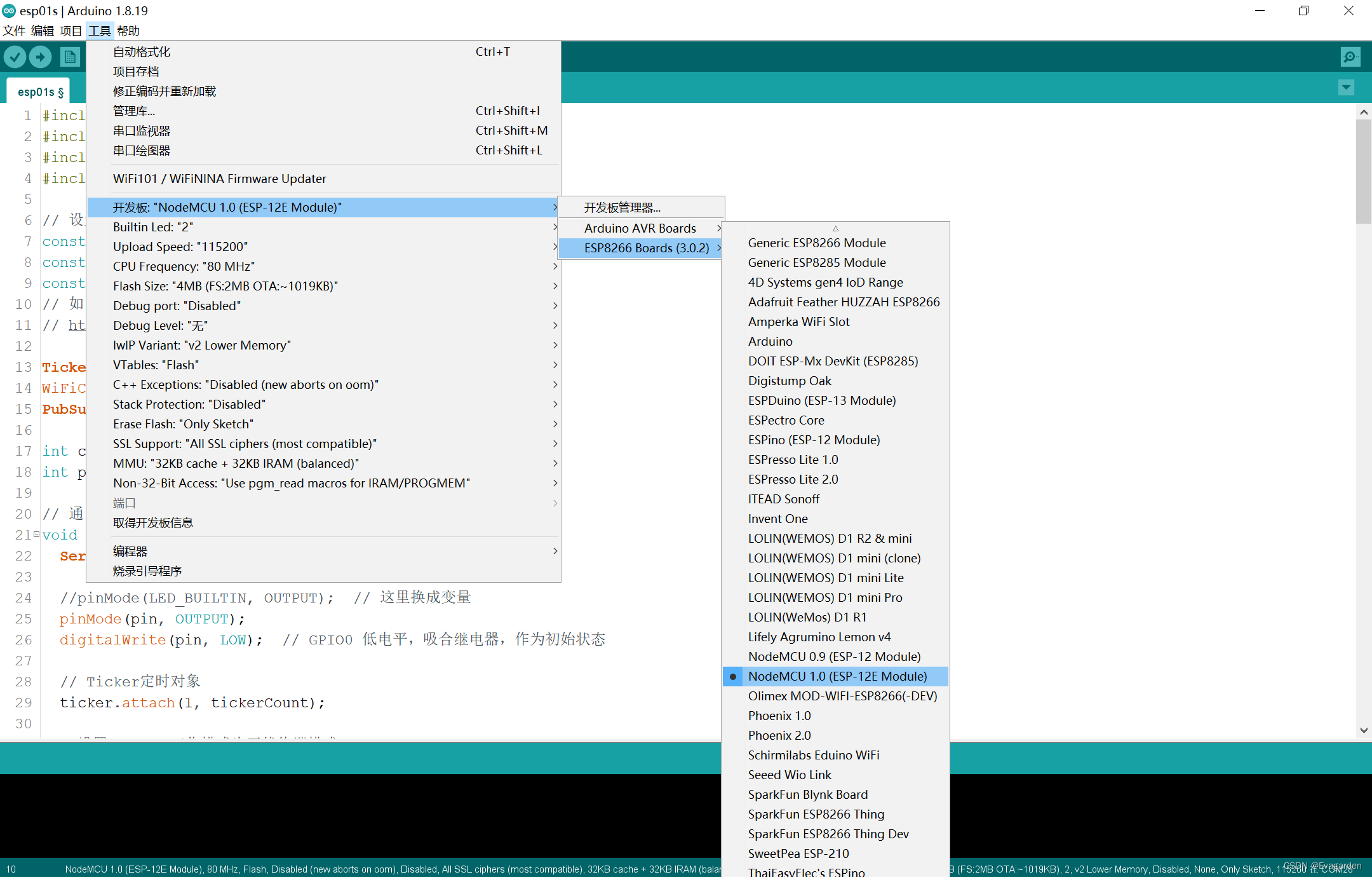The height and width of the screenshot is (877, 1372).
Task: Expand the Stack Protection submenu
Action: coord(324,405)
